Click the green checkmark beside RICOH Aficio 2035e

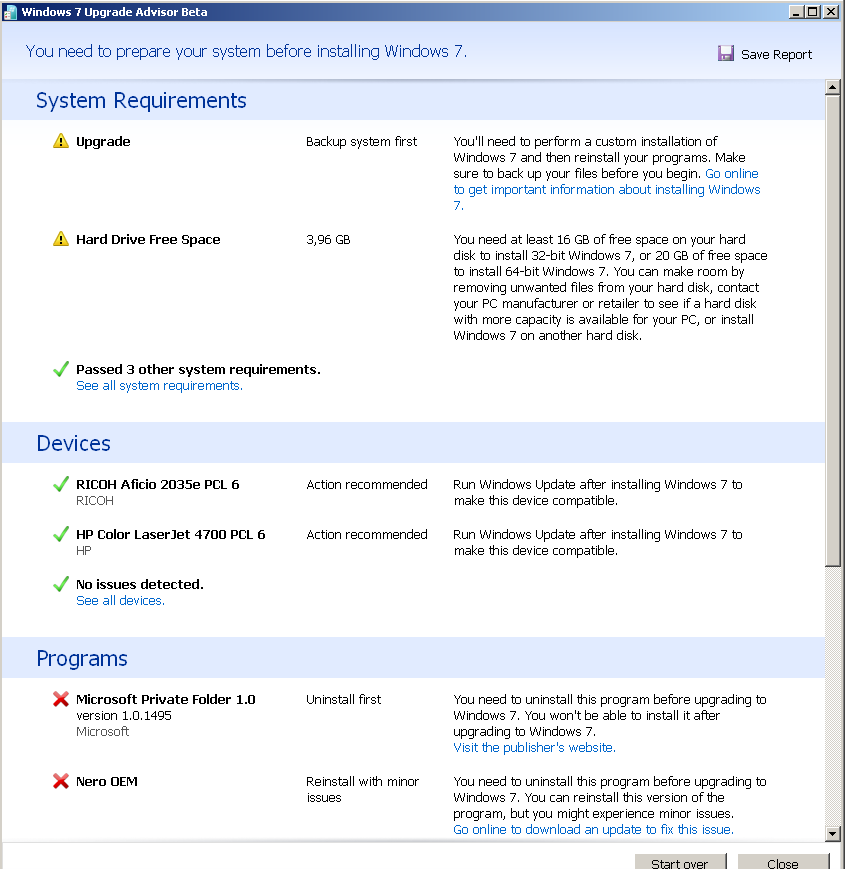[x=61, y=484]
